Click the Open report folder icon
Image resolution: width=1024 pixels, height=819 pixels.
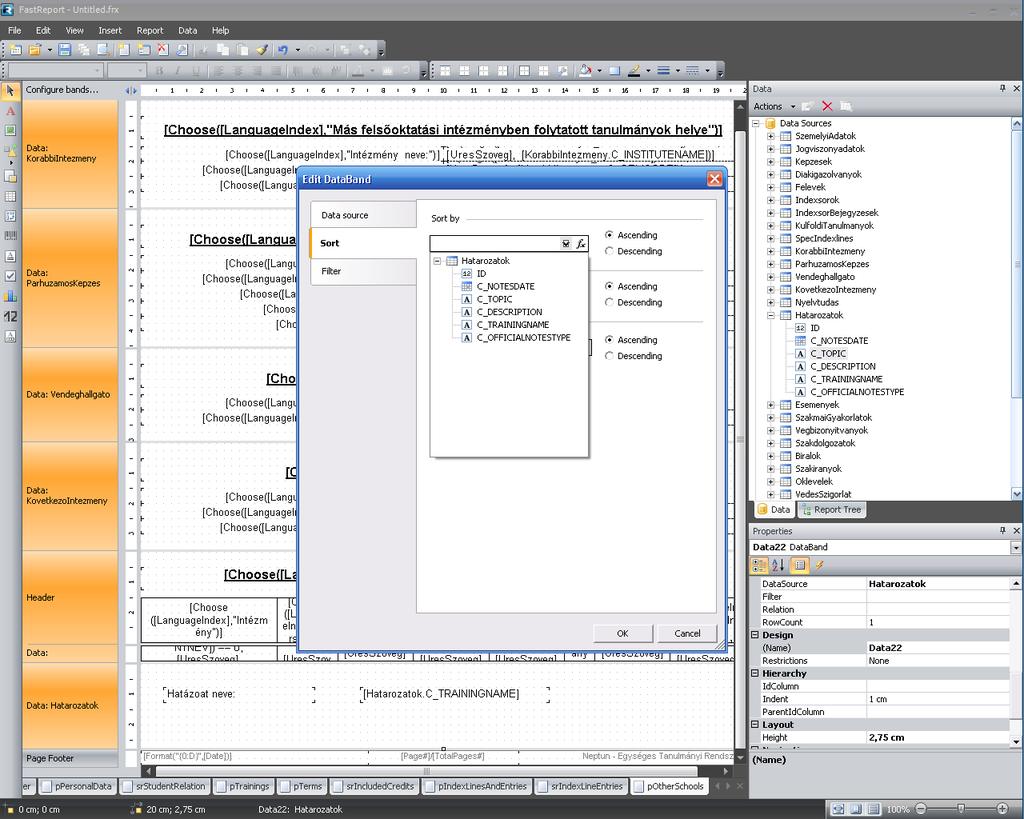[x=35, y=50]
